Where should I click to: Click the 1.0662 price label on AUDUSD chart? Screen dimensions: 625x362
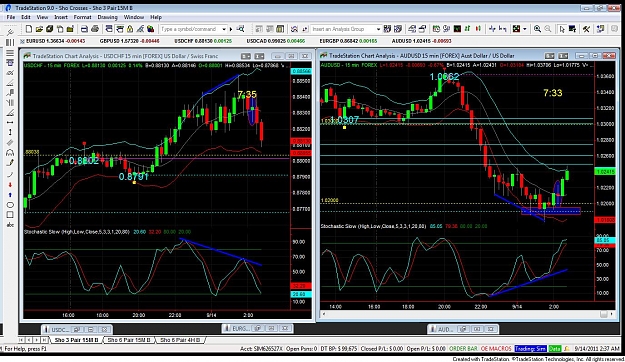click(444, 77)
